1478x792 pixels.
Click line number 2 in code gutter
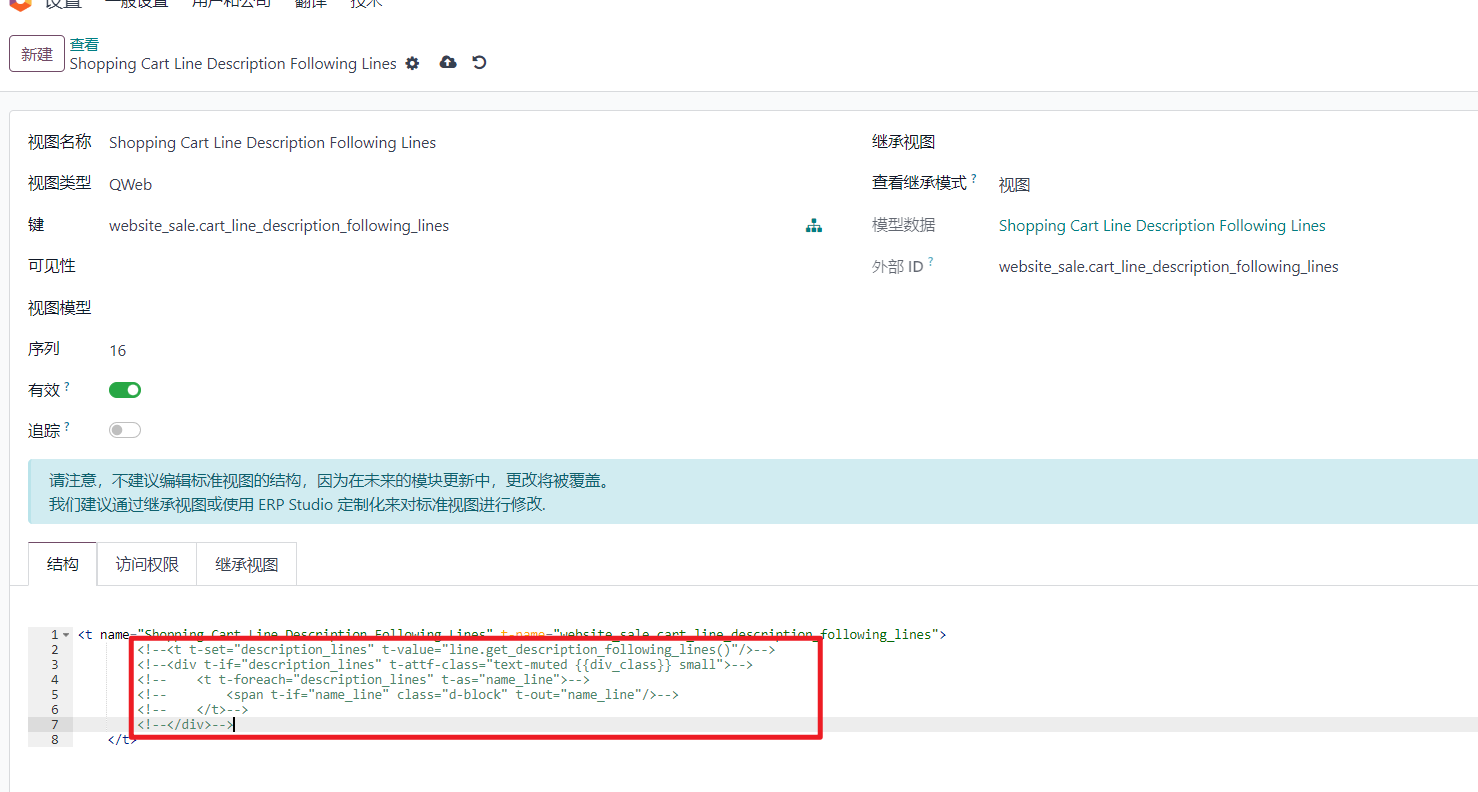pyautogui.click(x=54, y=650)
